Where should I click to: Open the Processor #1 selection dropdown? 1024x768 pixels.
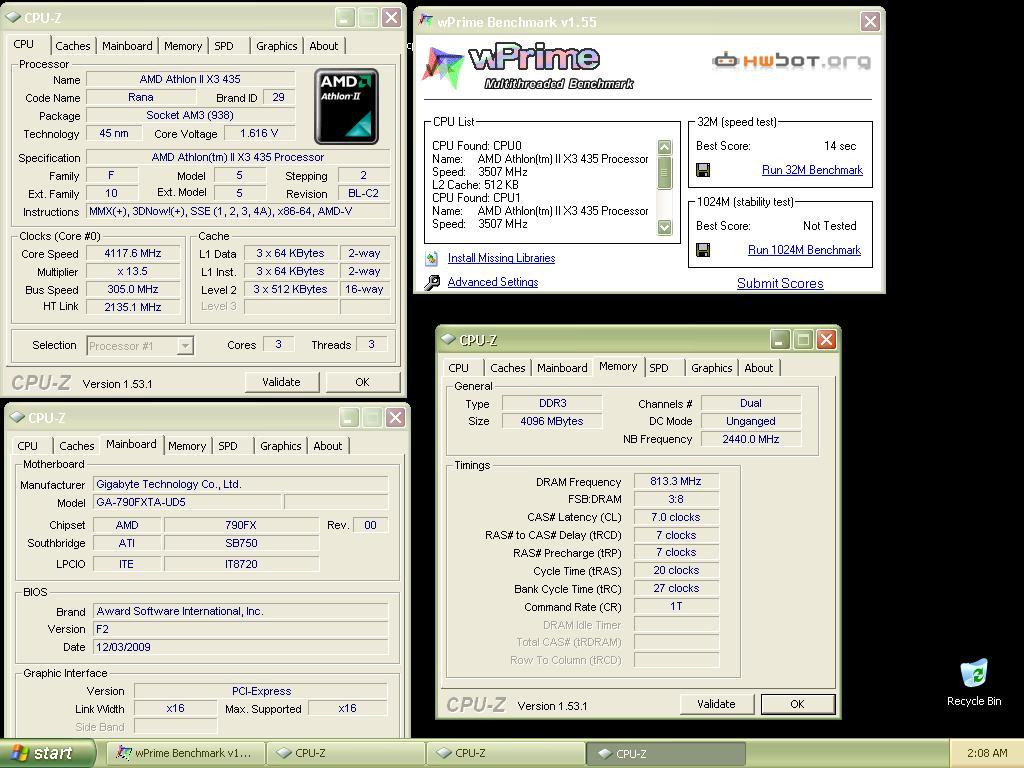185,345
